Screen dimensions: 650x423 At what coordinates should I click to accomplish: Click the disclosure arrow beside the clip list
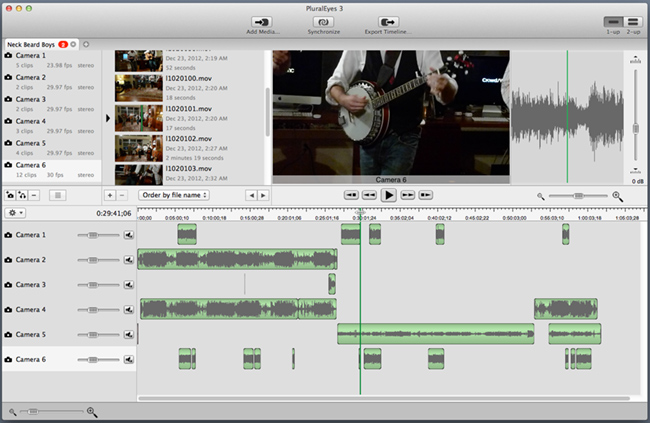pos(107,118)
